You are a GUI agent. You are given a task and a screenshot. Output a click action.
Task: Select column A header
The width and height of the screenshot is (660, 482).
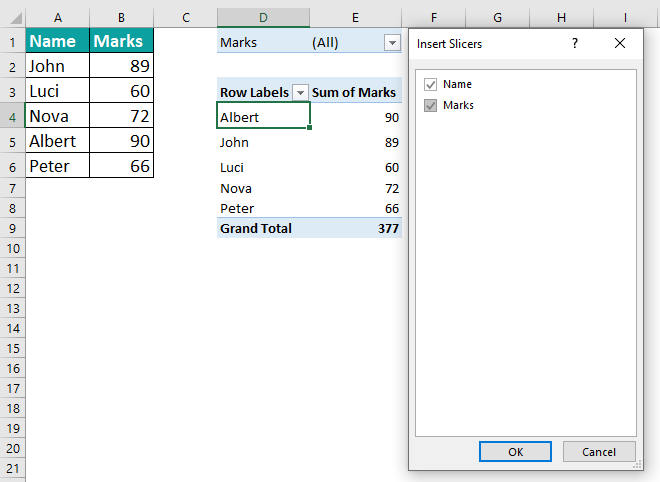pos(58,18)
